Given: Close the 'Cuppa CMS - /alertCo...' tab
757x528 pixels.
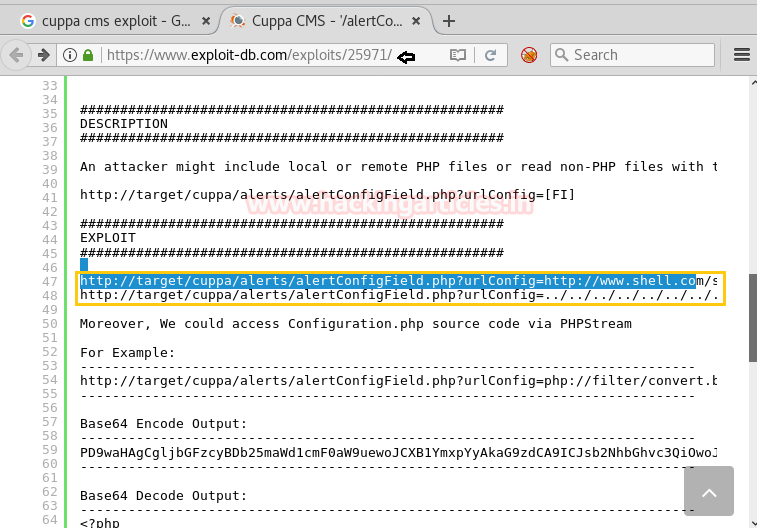Looking at the screenshot, I should tap(416, 21).
